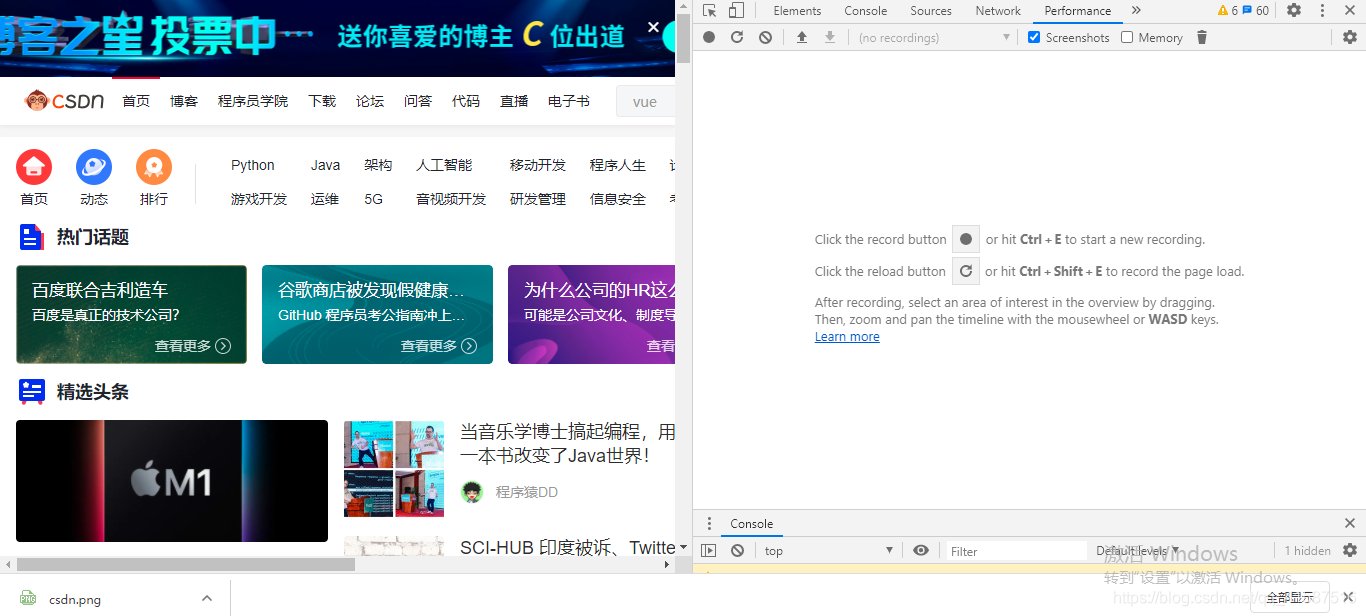
Task: Uncheck the Screenshots checkbox
Action: pos(1035,37)
